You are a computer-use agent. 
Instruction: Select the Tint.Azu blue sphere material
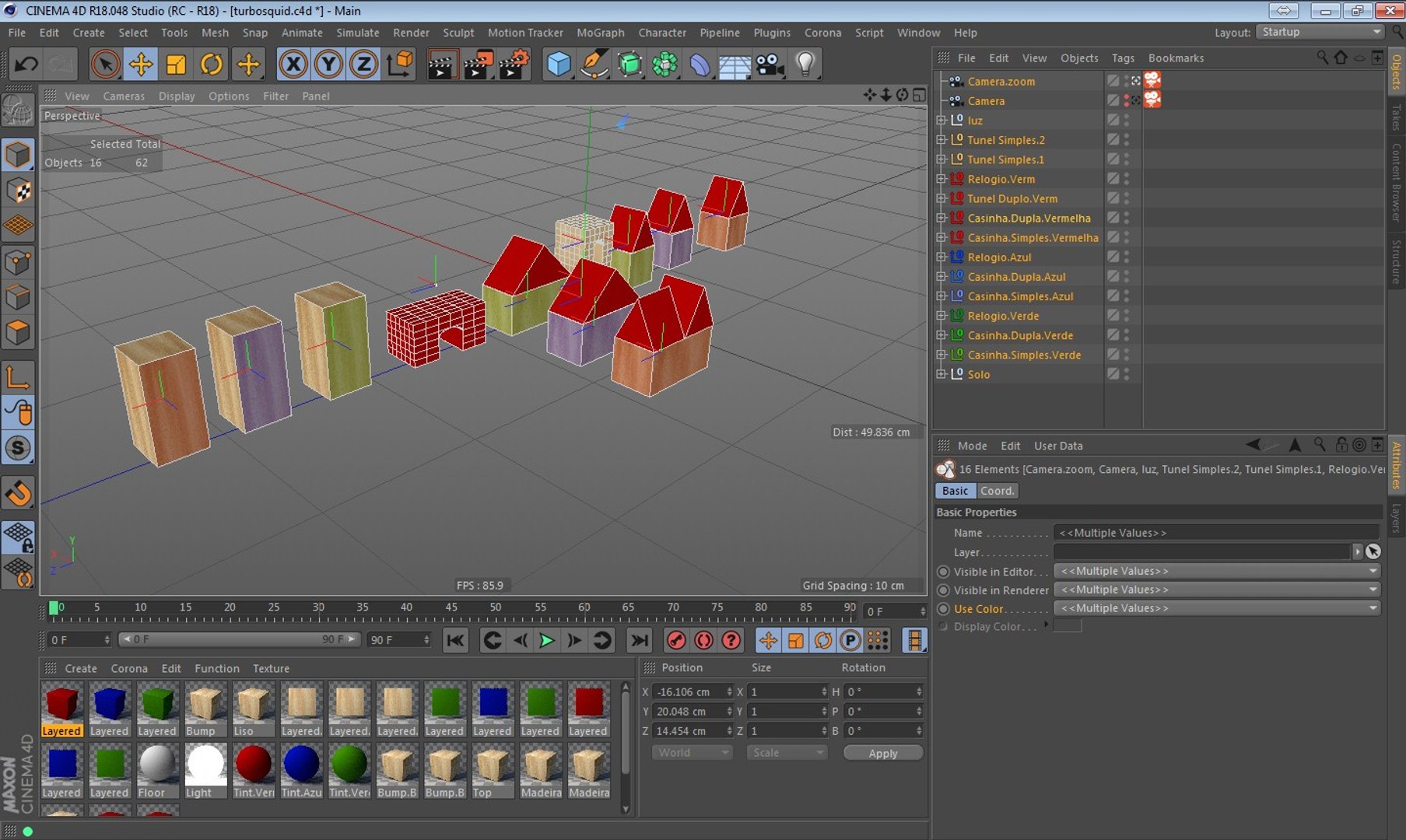pyautogui.click(x=301, y=771)
